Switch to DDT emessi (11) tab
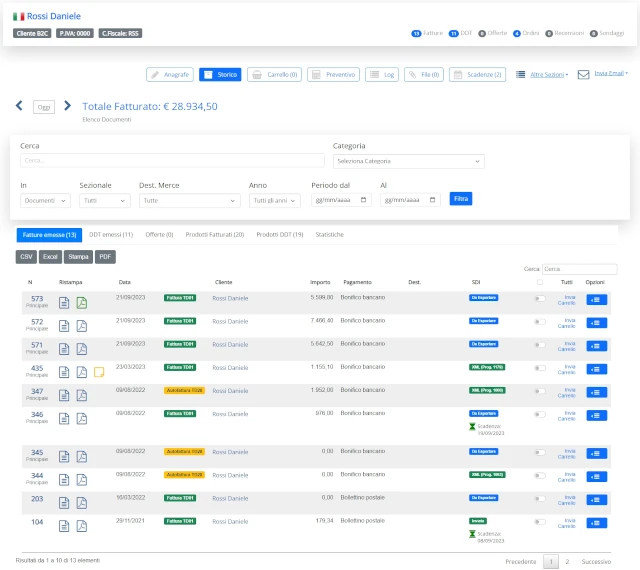This screenshot has height=570, width=640. [111, 235]
